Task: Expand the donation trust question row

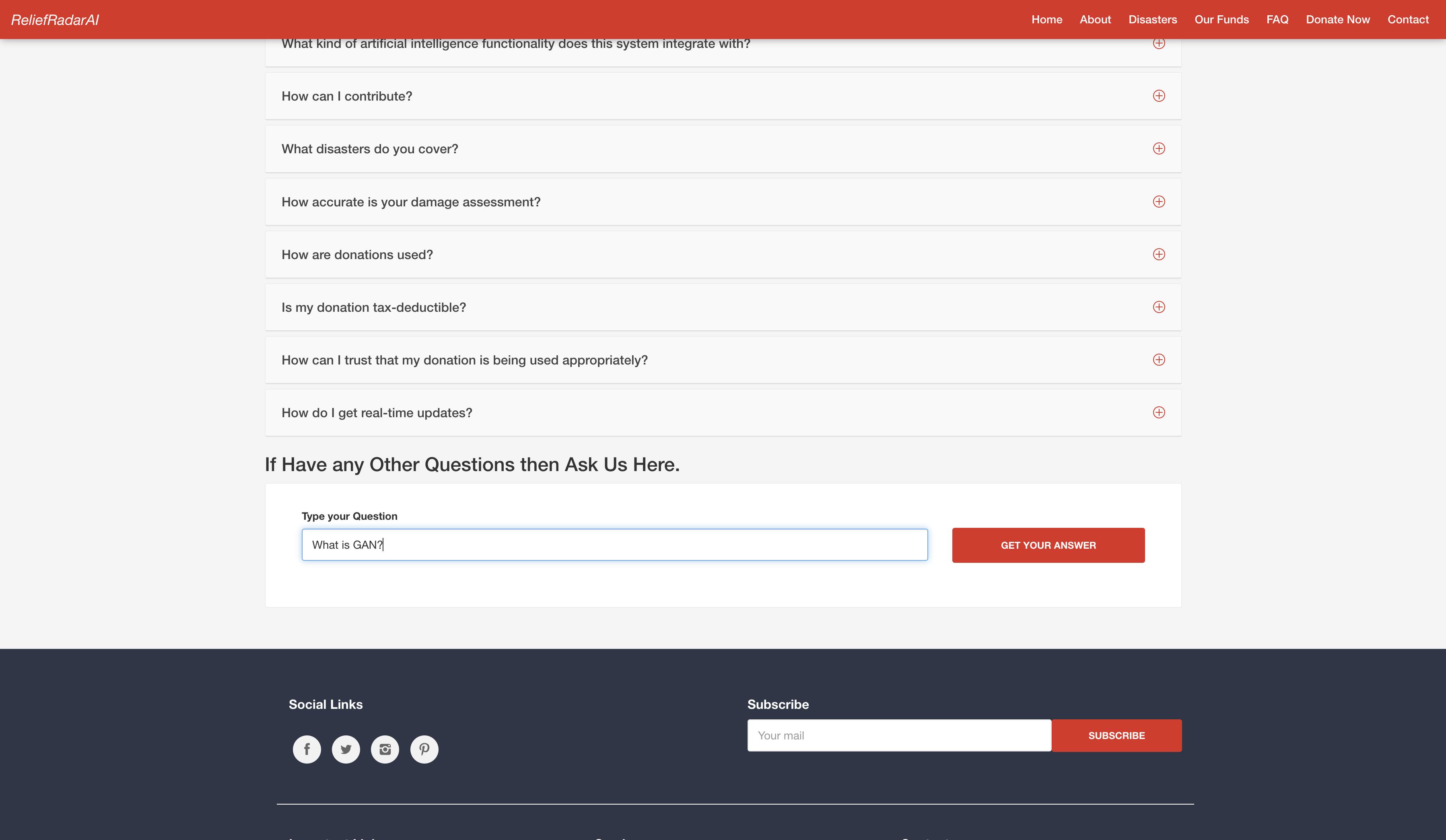Action: point(1158,360)
